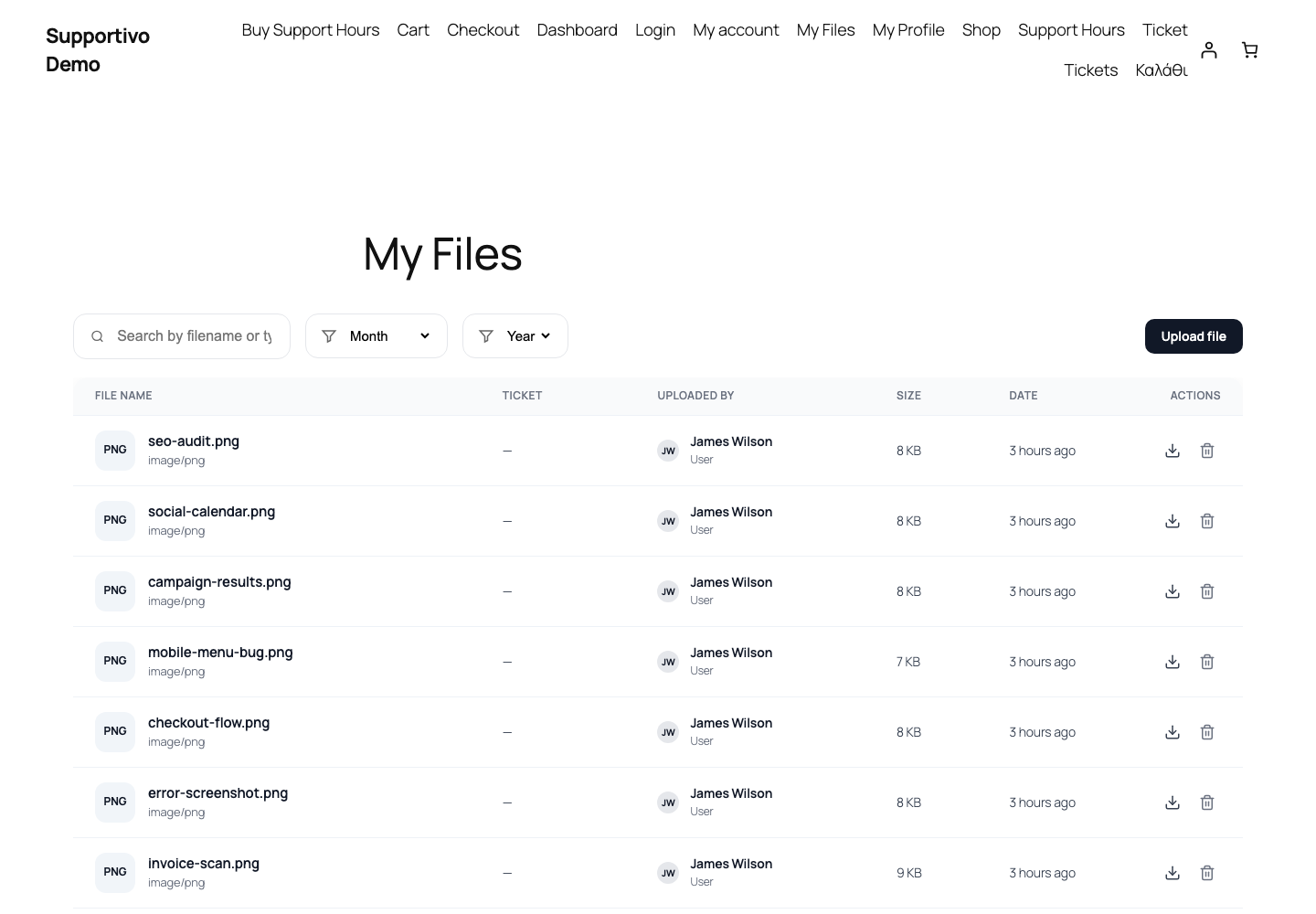The width and height of the screenshot is (1316, 914).
Task: Delete the seo-audit.png file
Action: [x=1207, y=451]
